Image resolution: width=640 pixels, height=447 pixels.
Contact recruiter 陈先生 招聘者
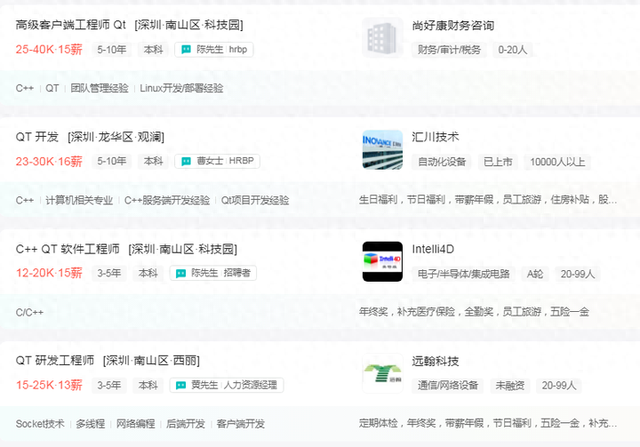(x=213, y=273)
